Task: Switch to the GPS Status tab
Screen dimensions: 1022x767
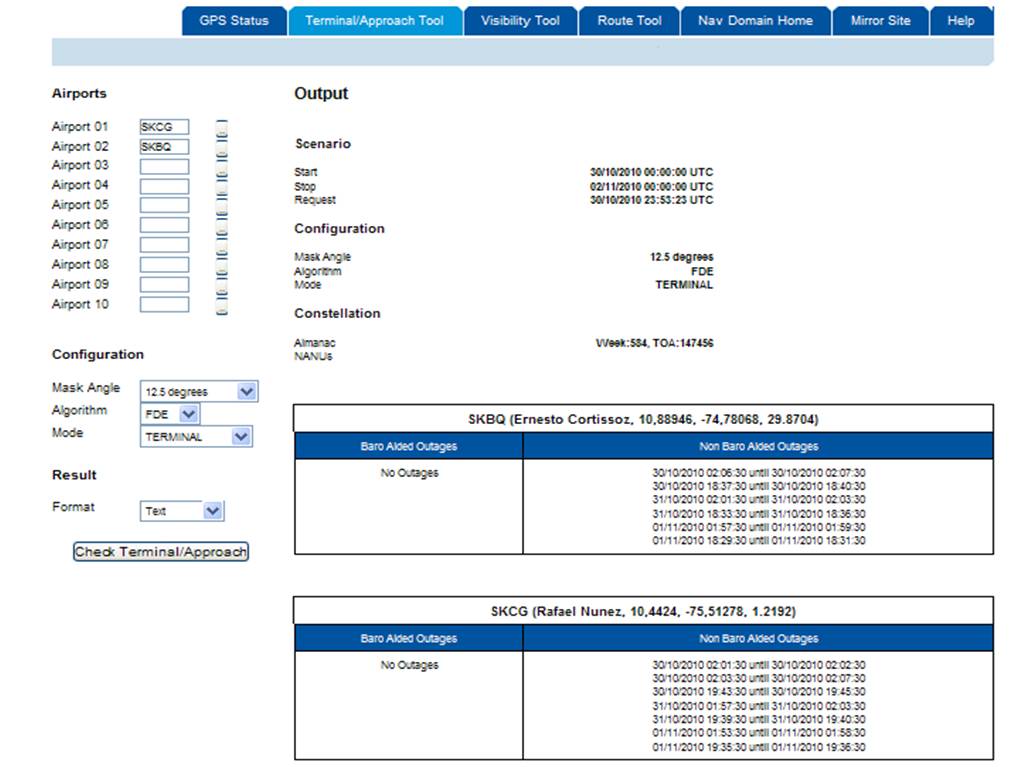Action: 233,19
